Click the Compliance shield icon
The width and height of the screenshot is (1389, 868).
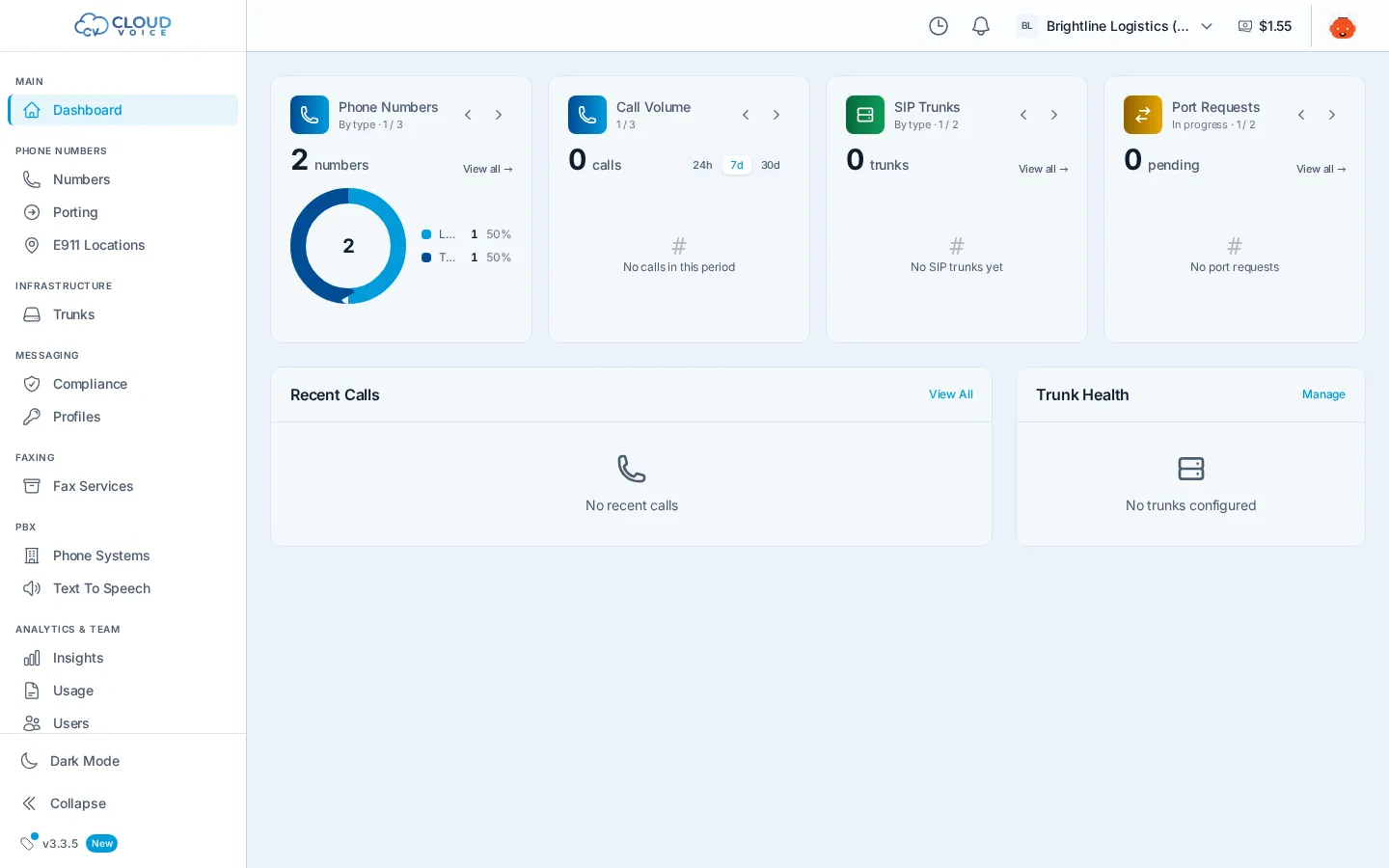32,384
